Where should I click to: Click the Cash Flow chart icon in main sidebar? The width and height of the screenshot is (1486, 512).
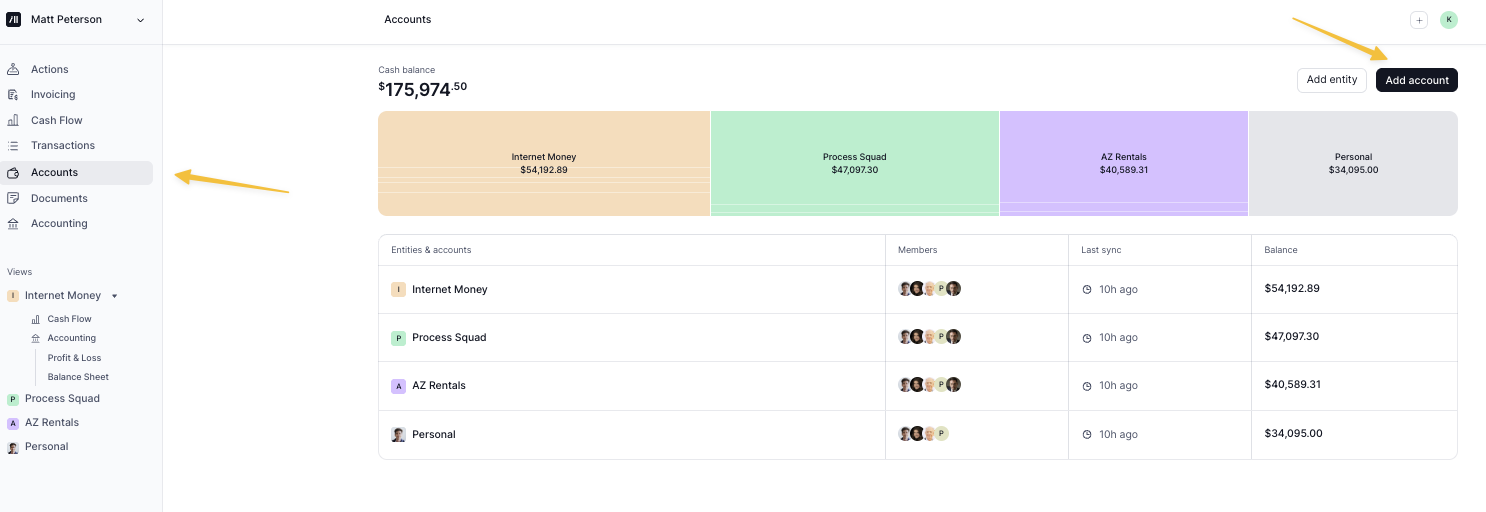click(13, 120)
